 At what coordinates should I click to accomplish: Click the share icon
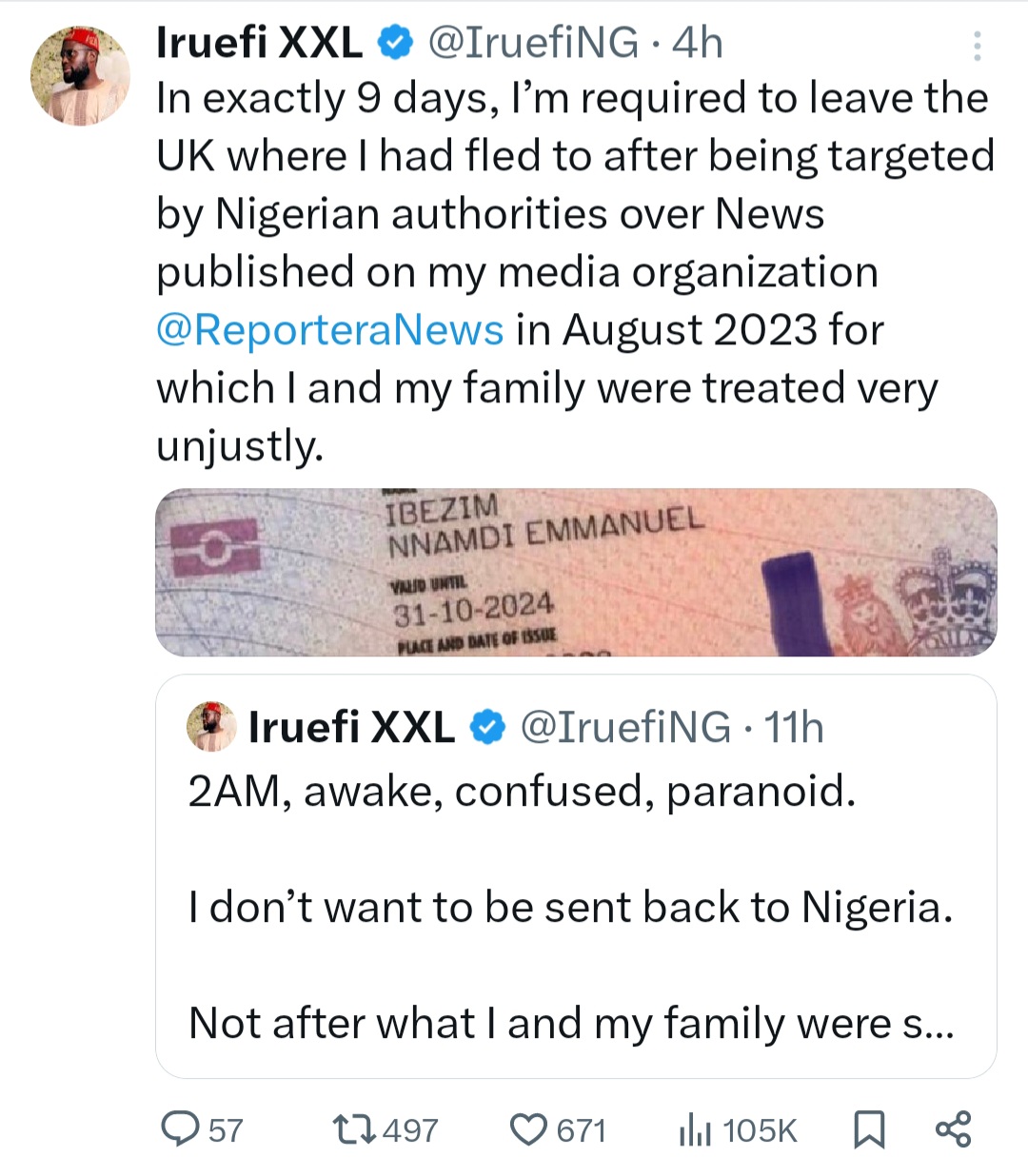953,1129
